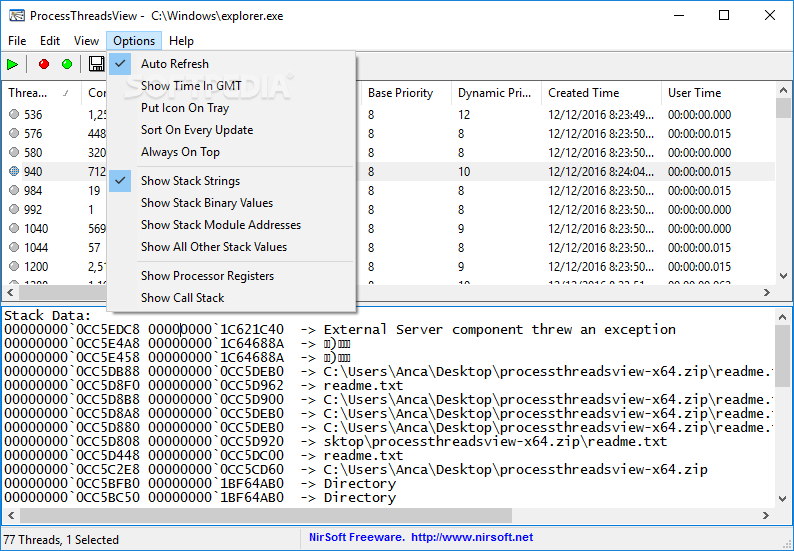
Task: Sort by Created Time column
Action: click(x=602, y=93)
